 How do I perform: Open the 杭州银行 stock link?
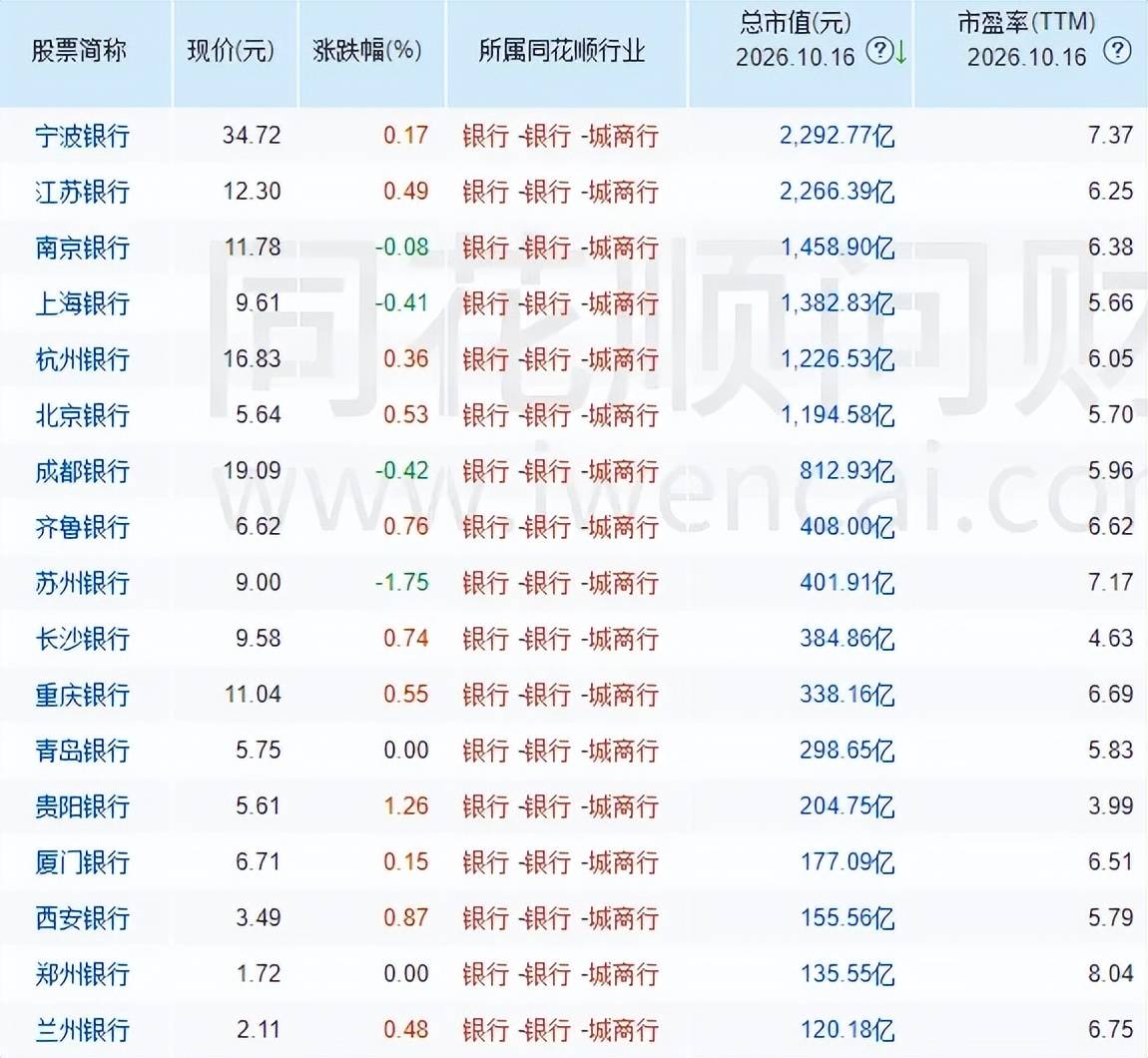(x=83, y=359)
